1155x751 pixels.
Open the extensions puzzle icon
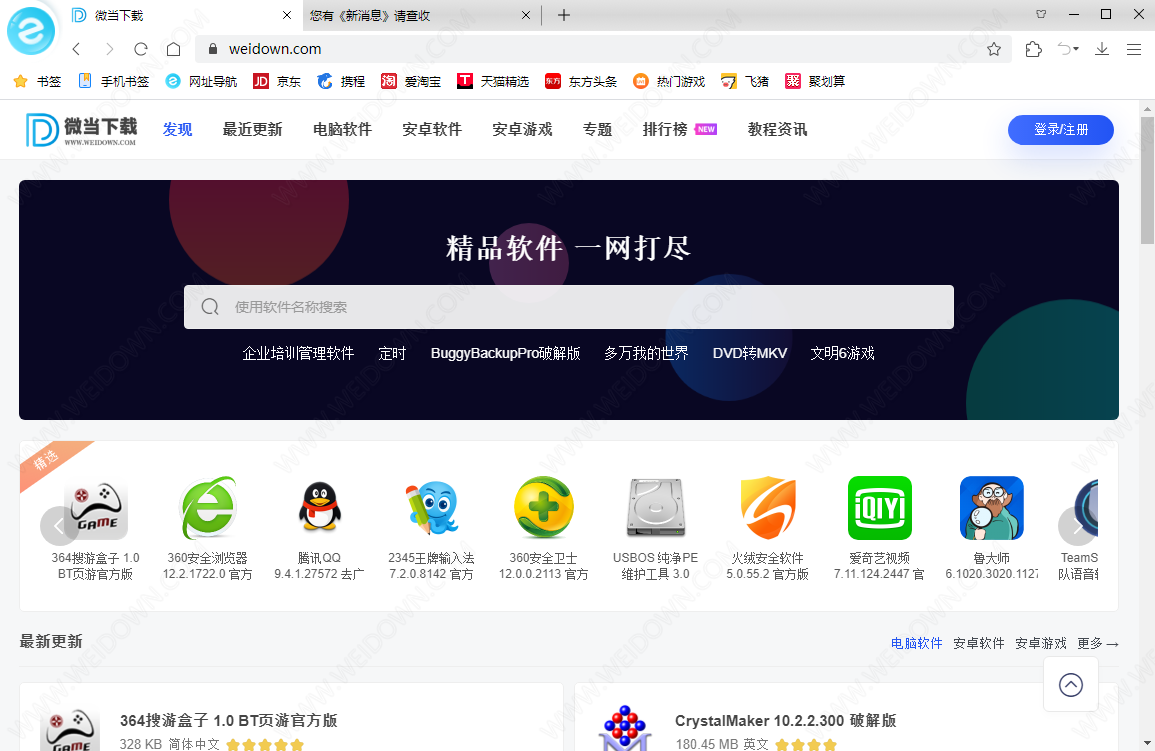(x=1033, y=49)
